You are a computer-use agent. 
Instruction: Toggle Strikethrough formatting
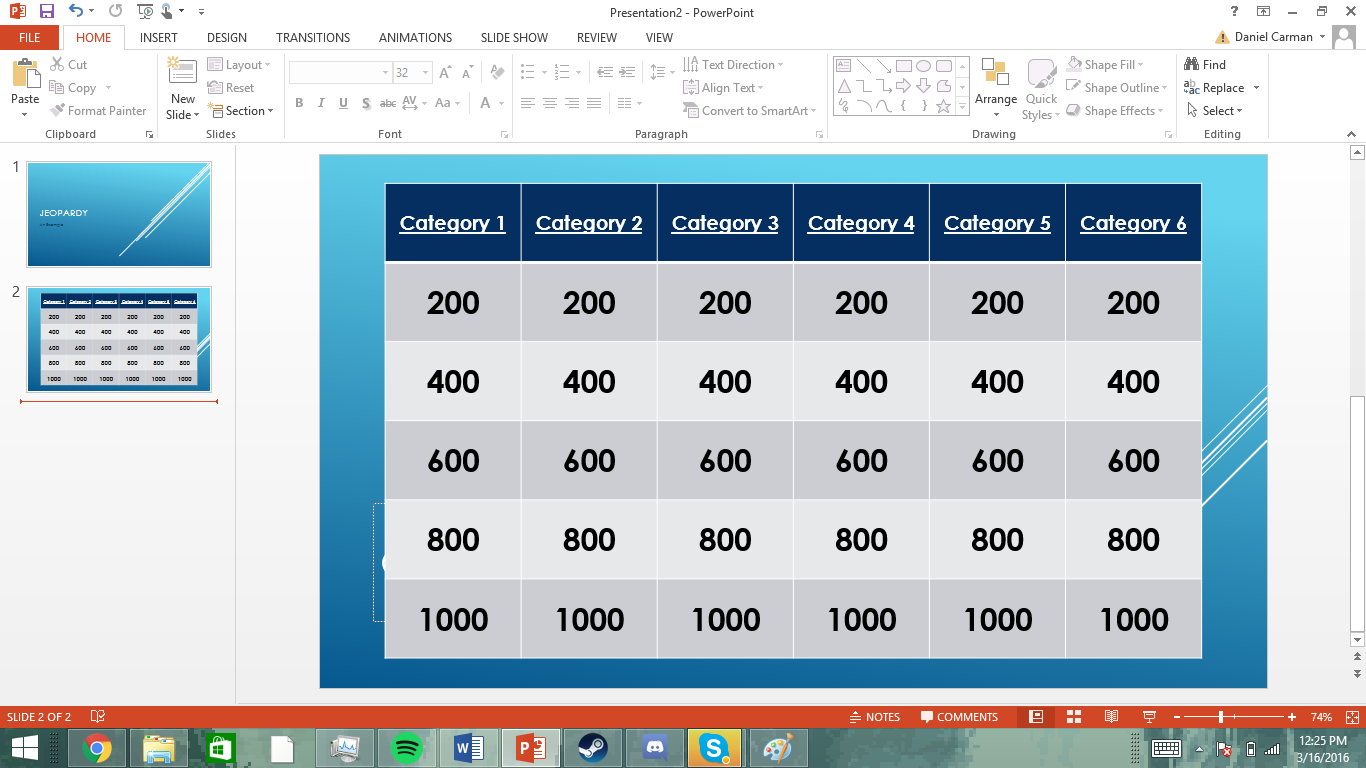389,103
